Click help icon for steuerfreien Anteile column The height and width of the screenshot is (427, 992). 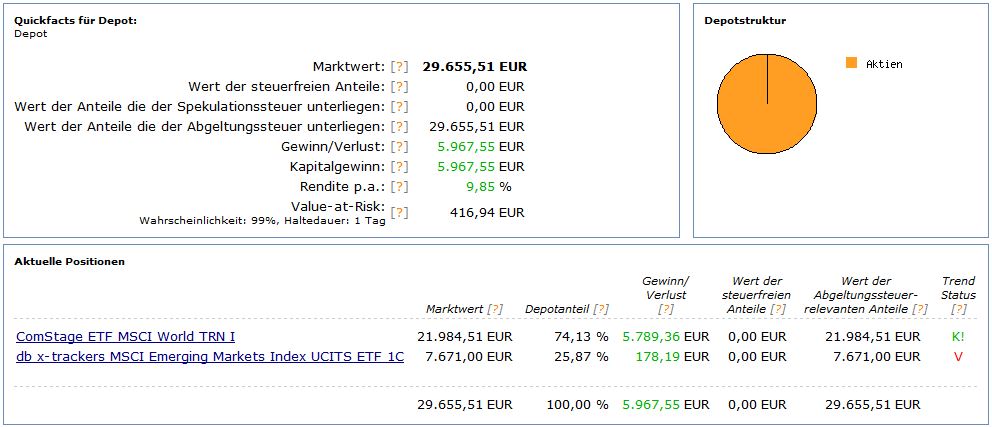click(x=778, y=310)
